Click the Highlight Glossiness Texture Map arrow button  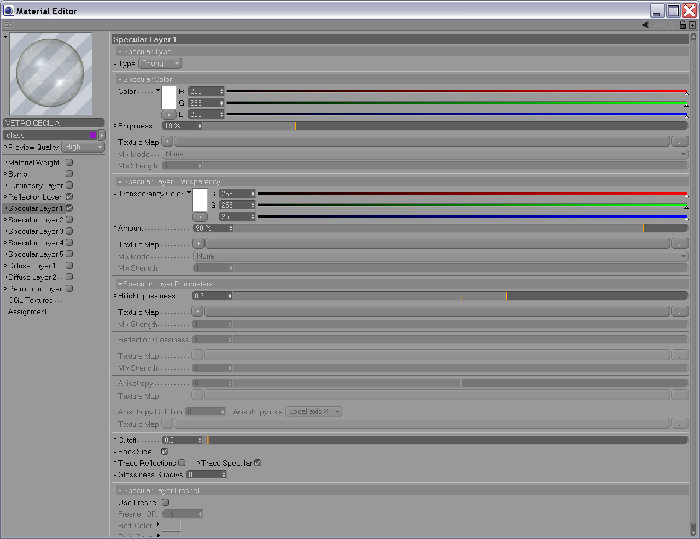tap(197, 312)
